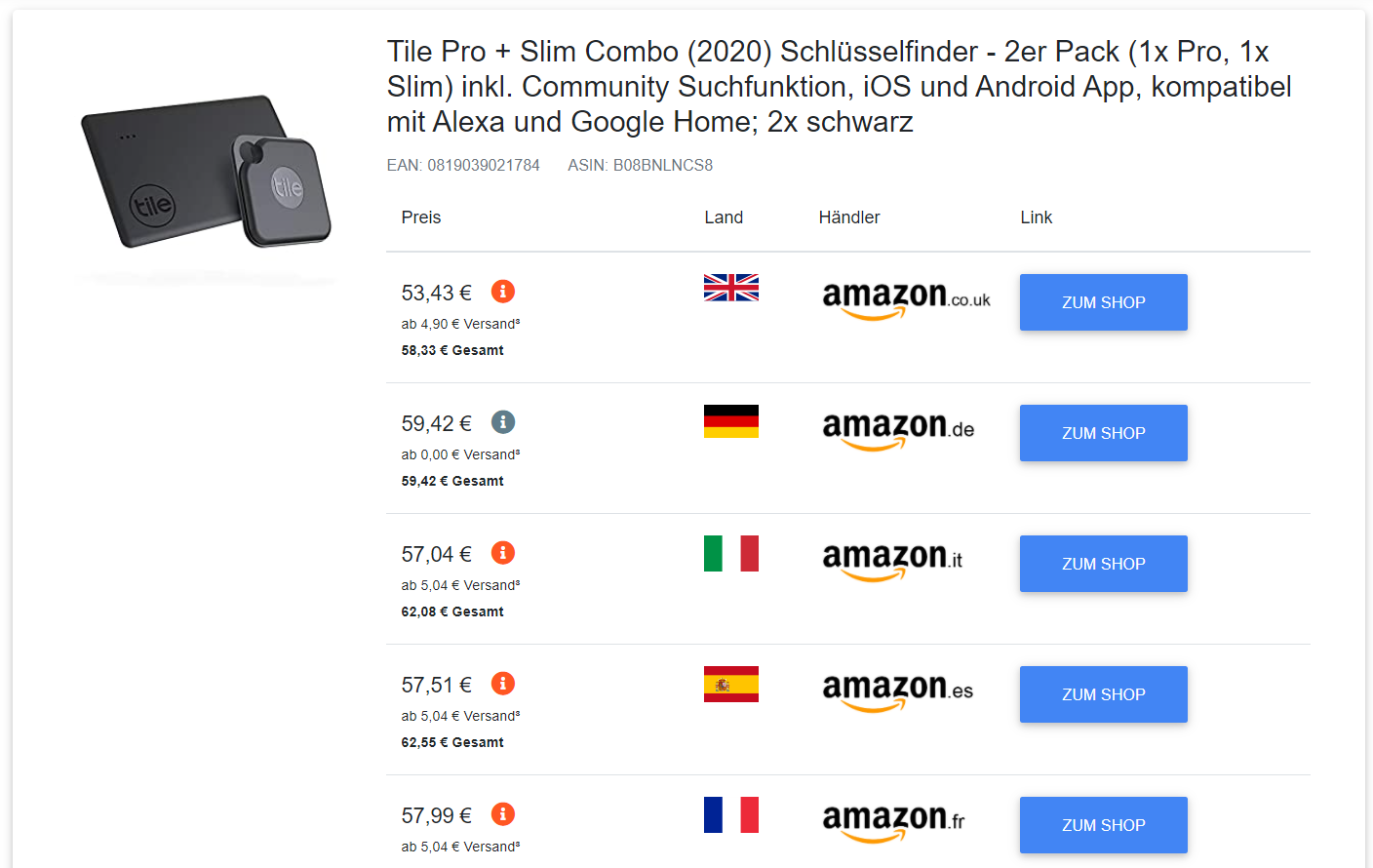Viewport: 1373px width, 868px height.
Task: Open amazon.fr offer with ZUM SHOP
Action: [x=1103, y=825]
